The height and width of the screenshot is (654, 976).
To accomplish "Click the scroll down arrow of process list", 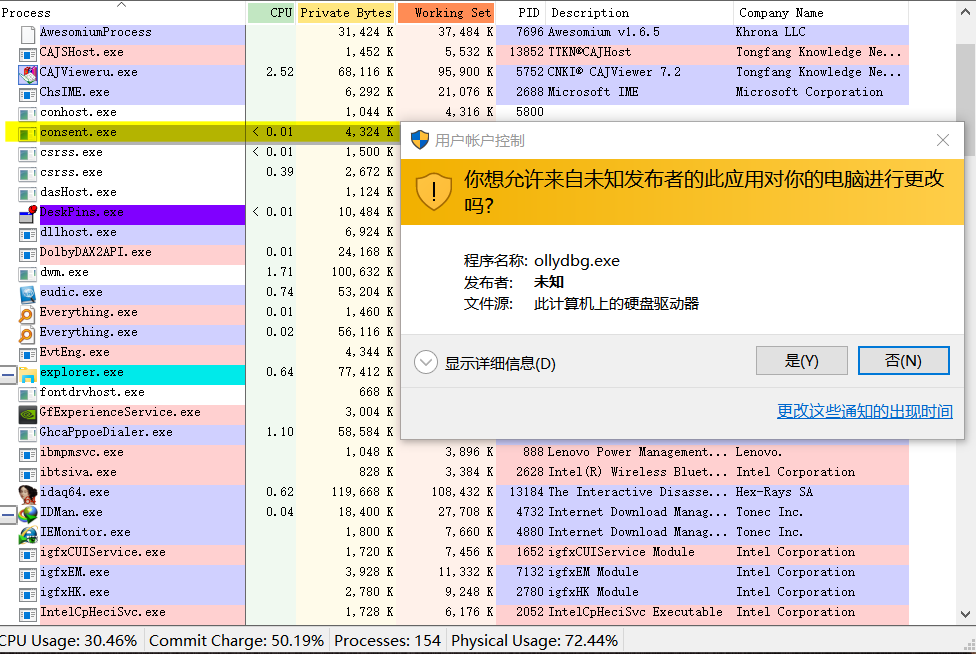I will [965, 614].
